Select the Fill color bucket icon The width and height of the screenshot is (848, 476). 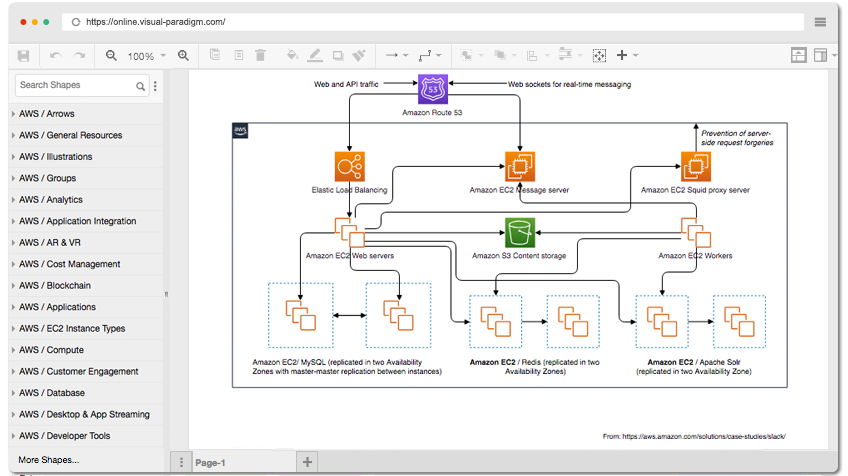click(292, 55)
